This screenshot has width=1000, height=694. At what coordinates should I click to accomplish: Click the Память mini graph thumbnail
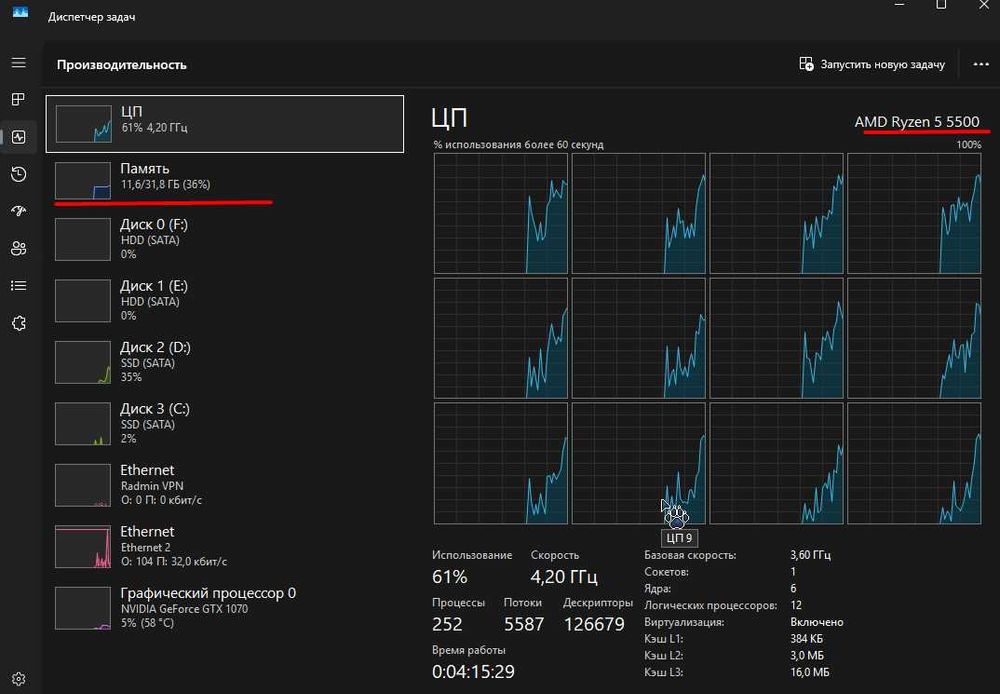tap(83, 181)
